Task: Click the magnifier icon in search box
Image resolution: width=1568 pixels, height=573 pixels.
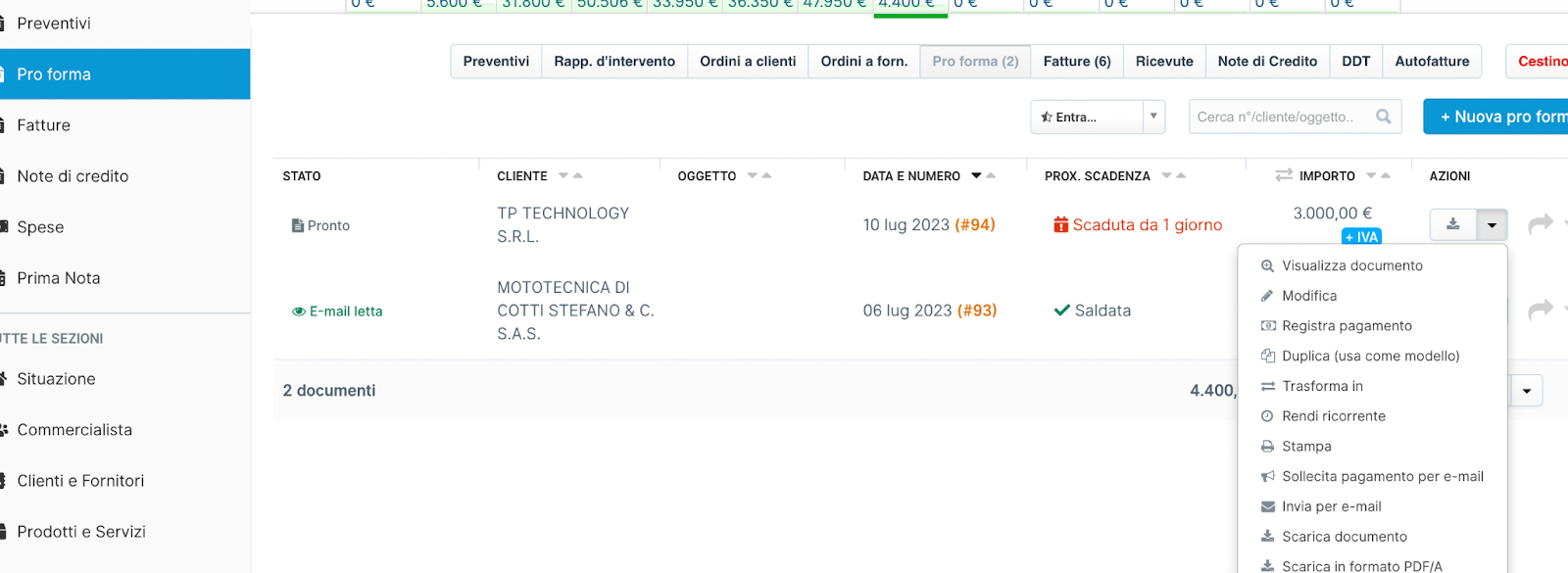Action: [1383, 117]
